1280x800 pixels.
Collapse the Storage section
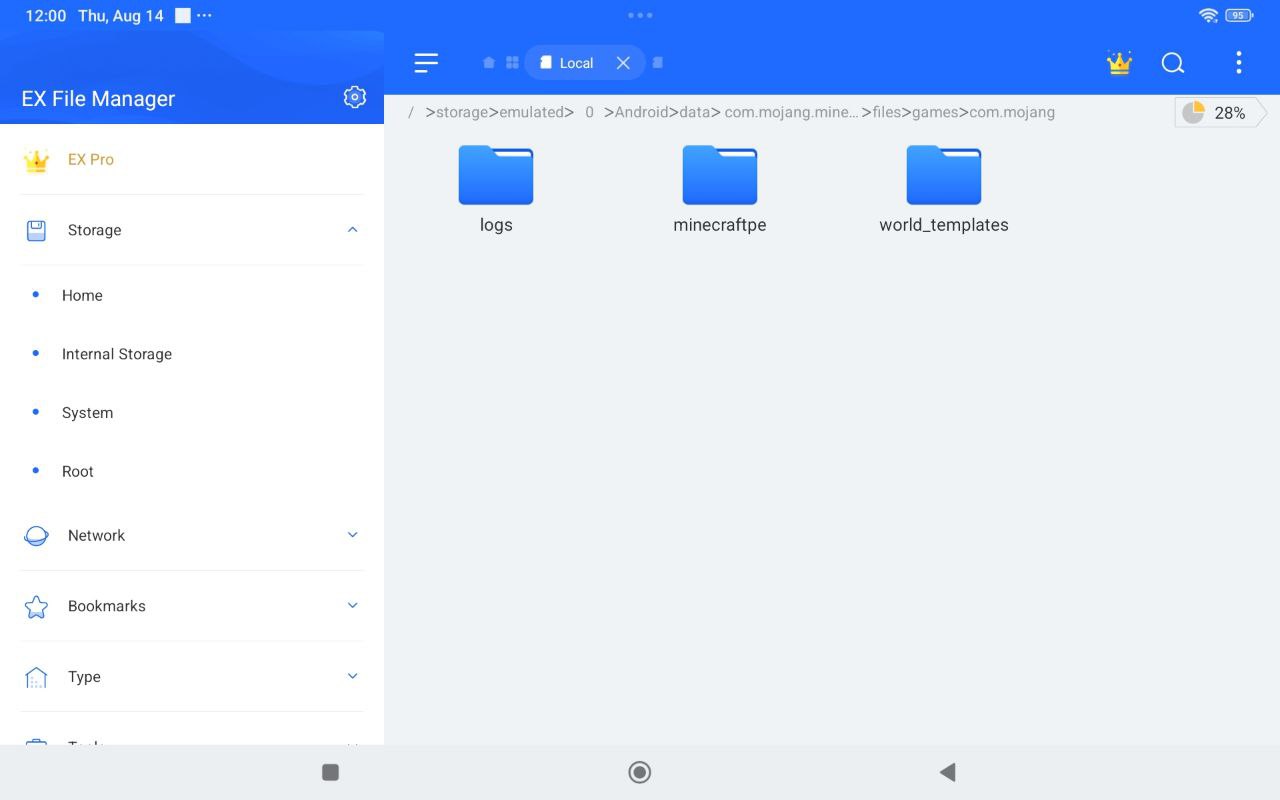(x=352, y=230)
